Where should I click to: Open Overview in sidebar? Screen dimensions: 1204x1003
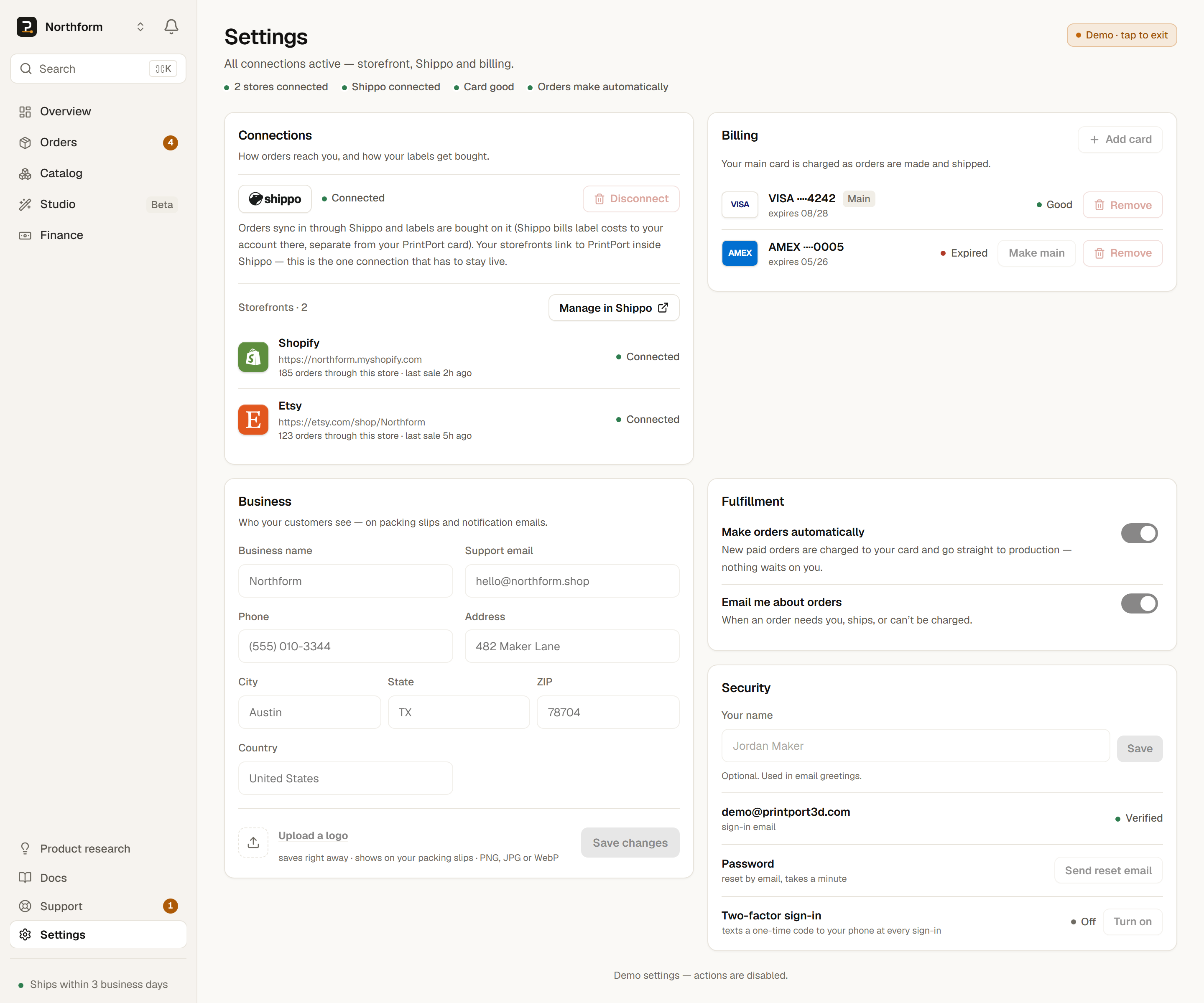point(98,111)
